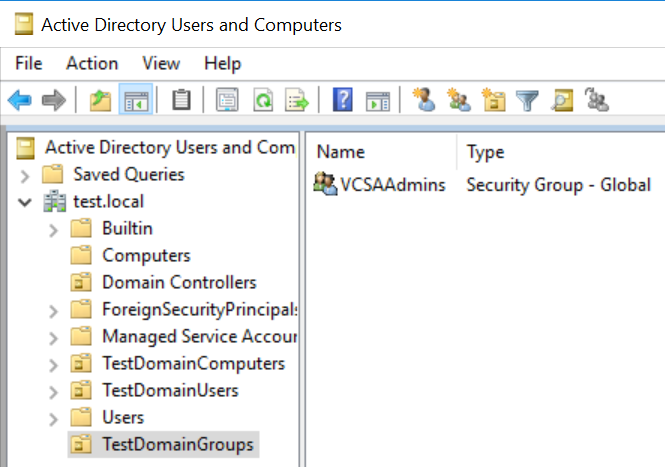Viewport: 665px width, 467px height.
Task: Click Active Directory title bar app icon
Action: 24,24
